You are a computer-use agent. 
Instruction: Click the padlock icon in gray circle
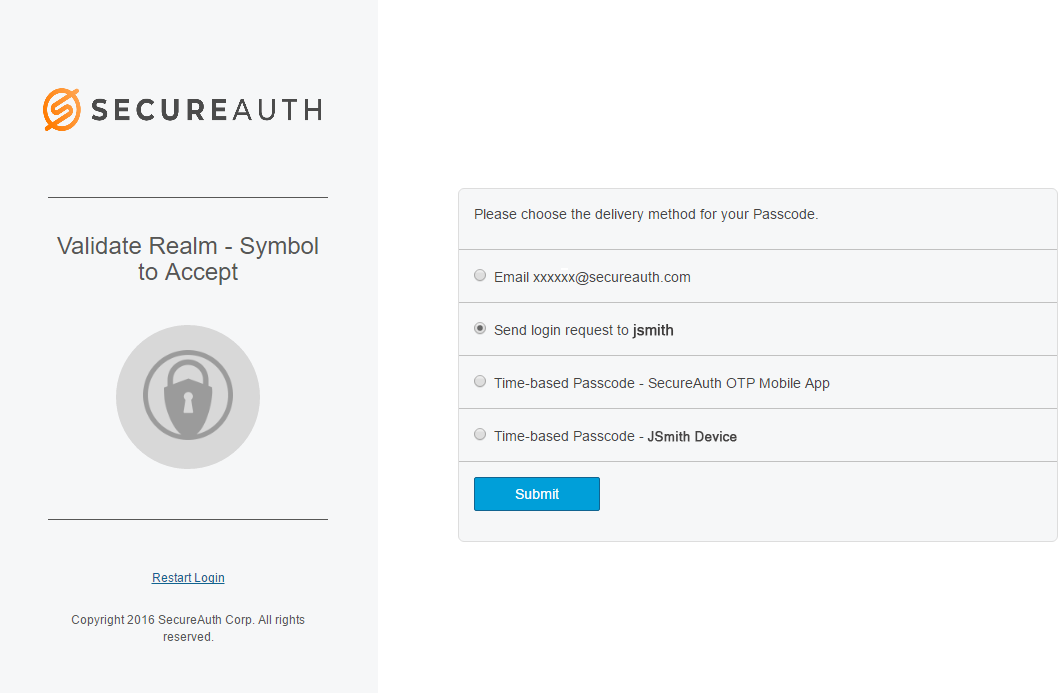188,397
